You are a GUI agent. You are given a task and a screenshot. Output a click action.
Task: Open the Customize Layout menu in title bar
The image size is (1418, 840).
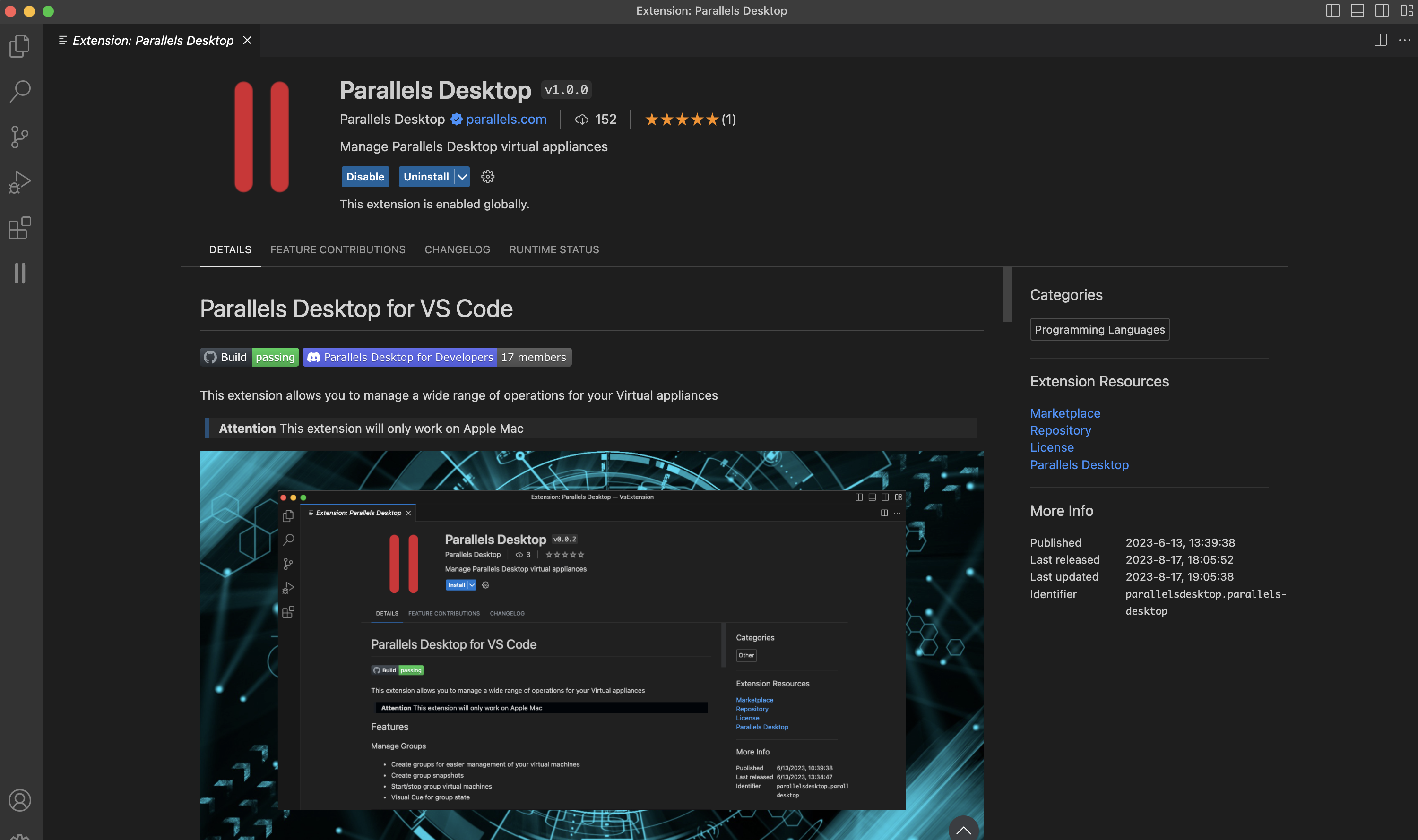(1407, 11)
